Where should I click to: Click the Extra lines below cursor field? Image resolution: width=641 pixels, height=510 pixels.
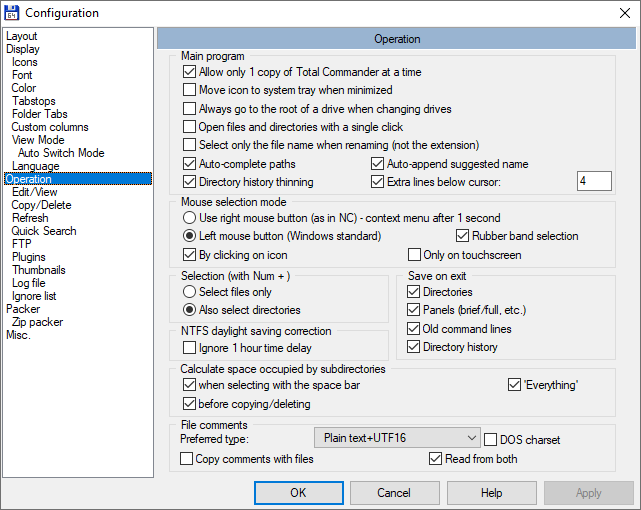tap(594, 181)
